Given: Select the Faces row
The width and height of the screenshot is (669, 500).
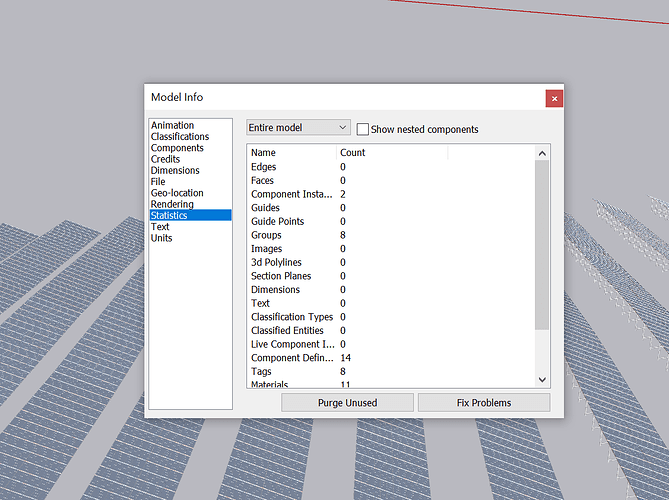Looking at the screenshot, I should pyautogui.click(x=391, y=180).
